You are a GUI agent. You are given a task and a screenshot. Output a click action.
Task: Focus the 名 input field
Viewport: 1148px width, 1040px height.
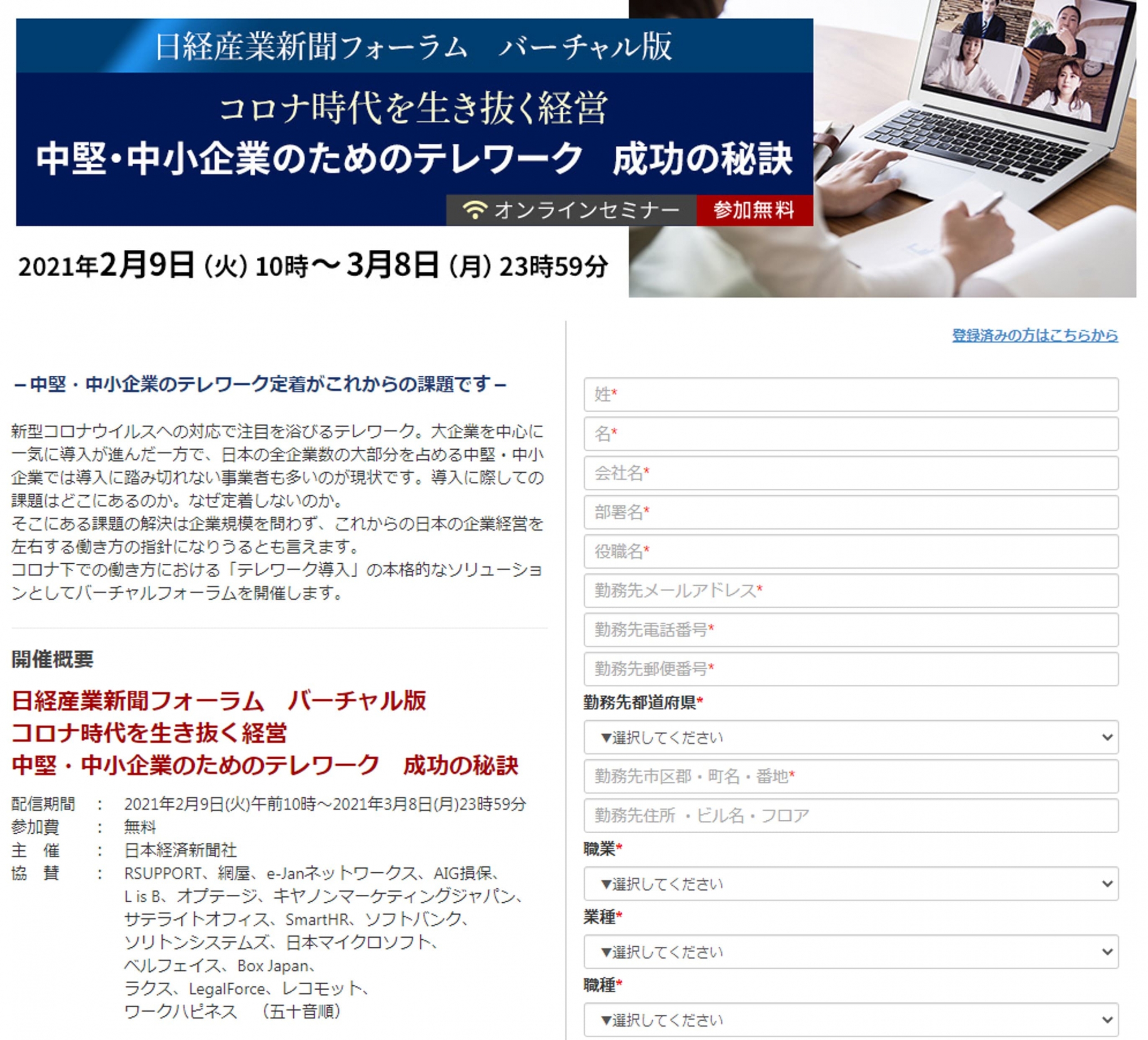coord(851,434)
